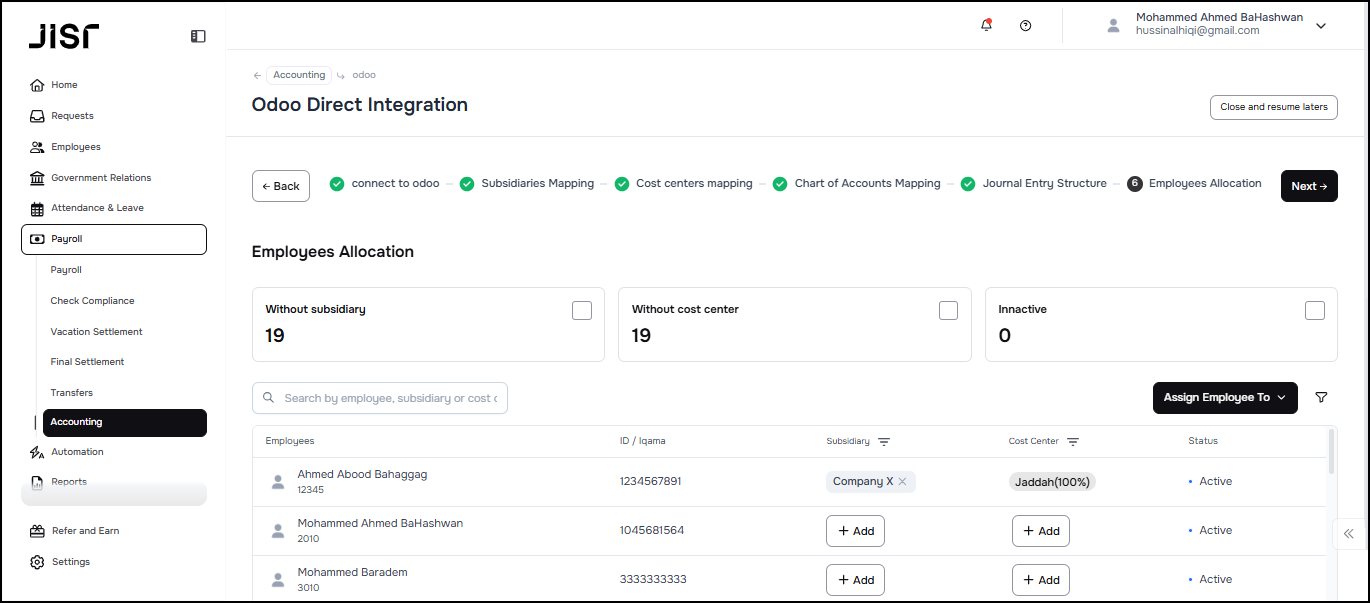Click the employee table vertical scrollbar
Screen dimensions: 1370x603
(x=1331, y=452)
